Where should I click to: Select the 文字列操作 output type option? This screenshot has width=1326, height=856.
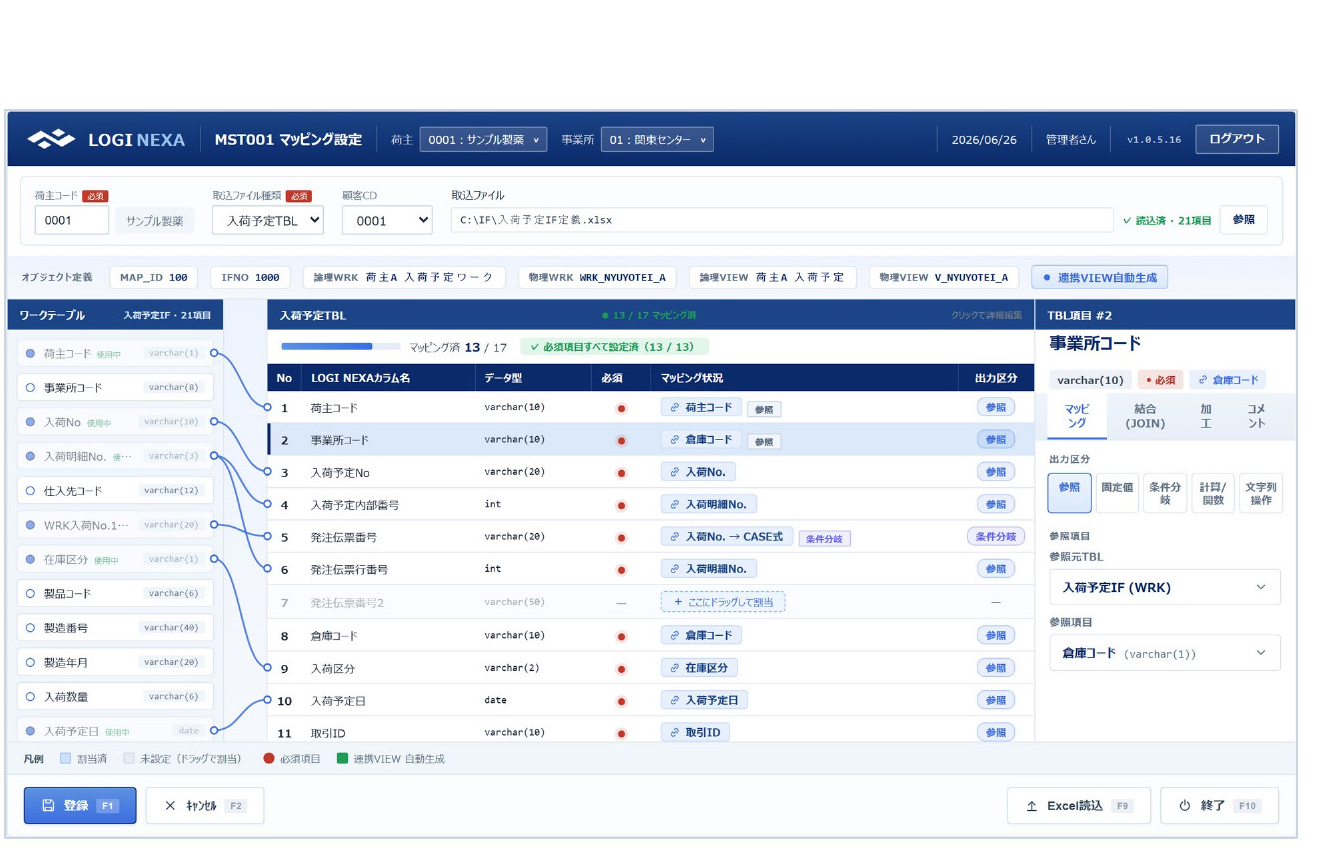click(x=1260, y=493)
